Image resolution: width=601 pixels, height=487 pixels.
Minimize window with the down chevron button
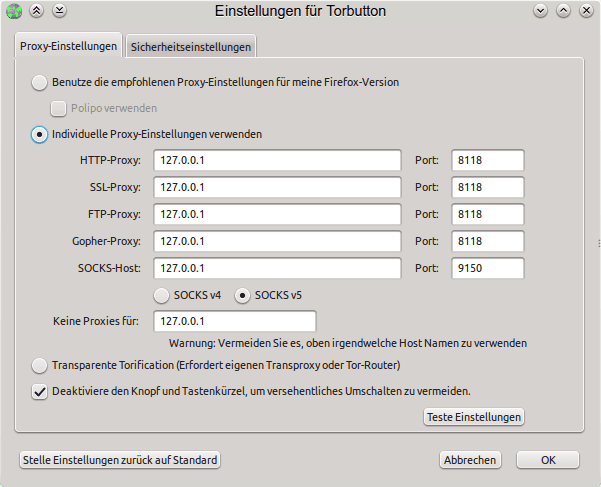540,11
